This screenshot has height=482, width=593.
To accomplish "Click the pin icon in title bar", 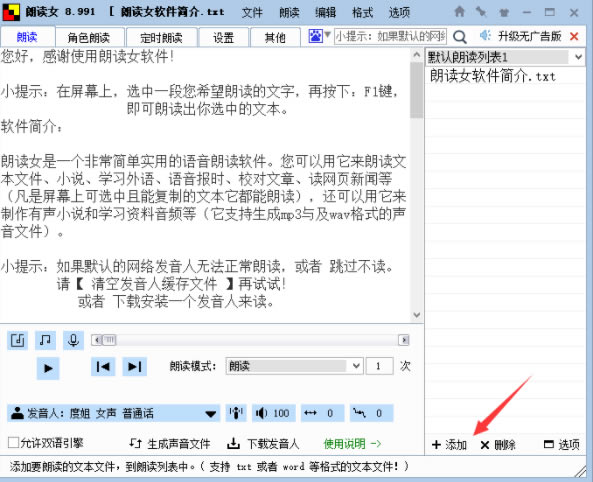I will point(481,12).
